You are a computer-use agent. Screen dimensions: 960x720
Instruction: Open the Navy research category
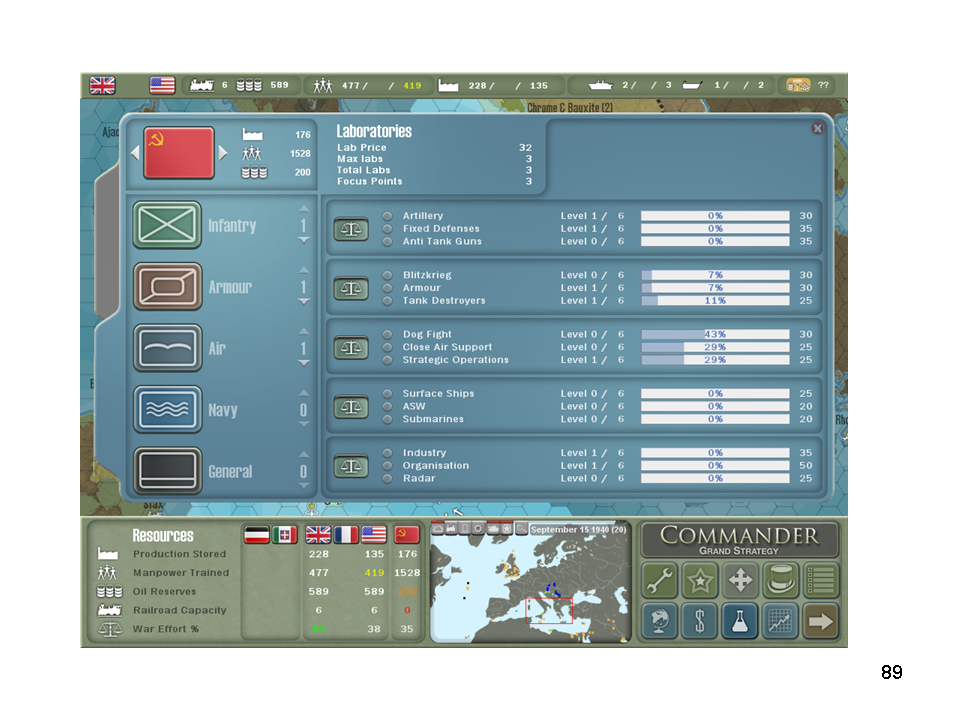tap(167, 410)
